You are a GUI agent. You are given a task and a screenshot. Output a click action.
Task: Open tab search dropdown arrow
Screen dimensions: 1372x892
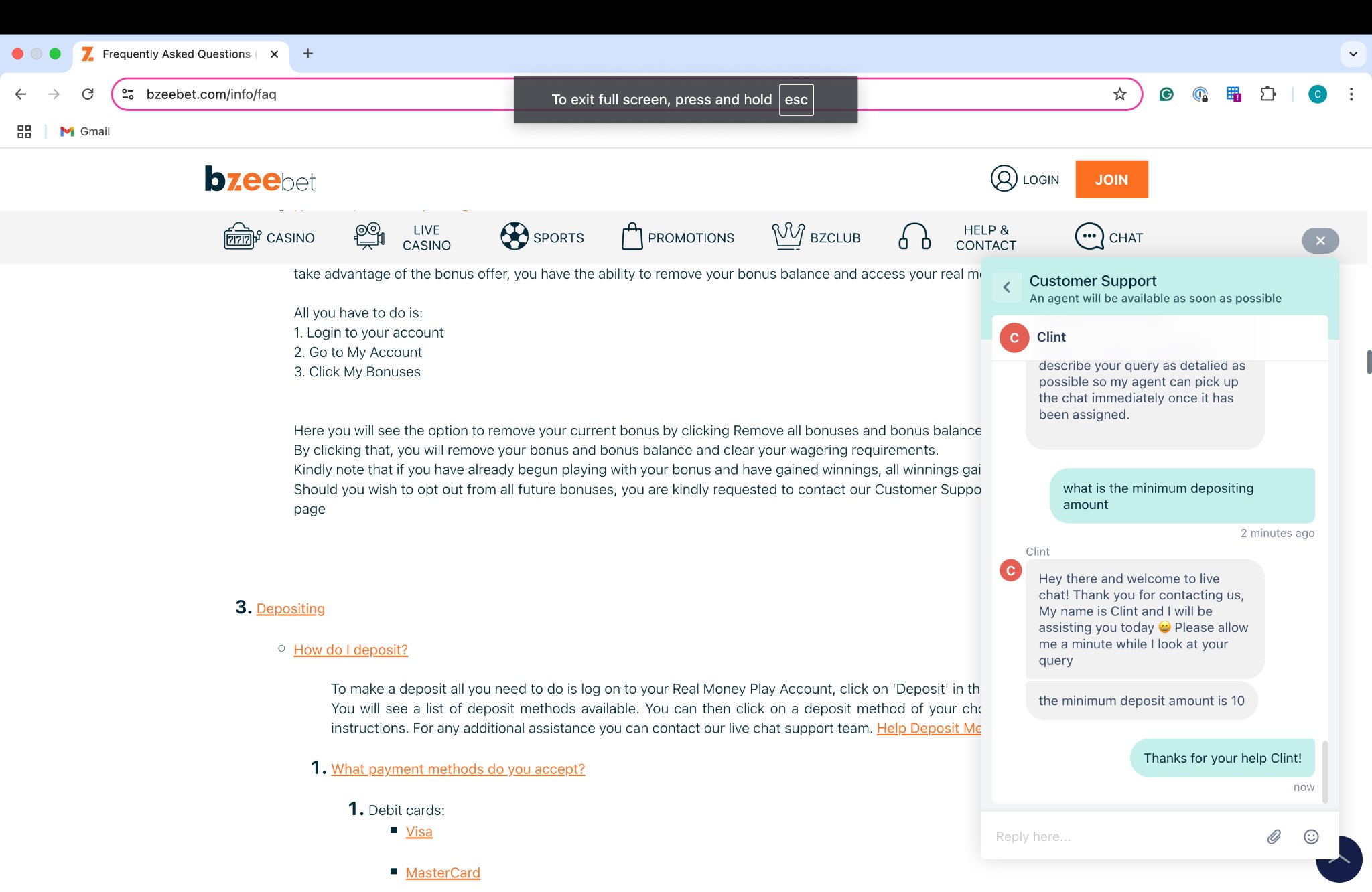click(x=1353, y=54)
